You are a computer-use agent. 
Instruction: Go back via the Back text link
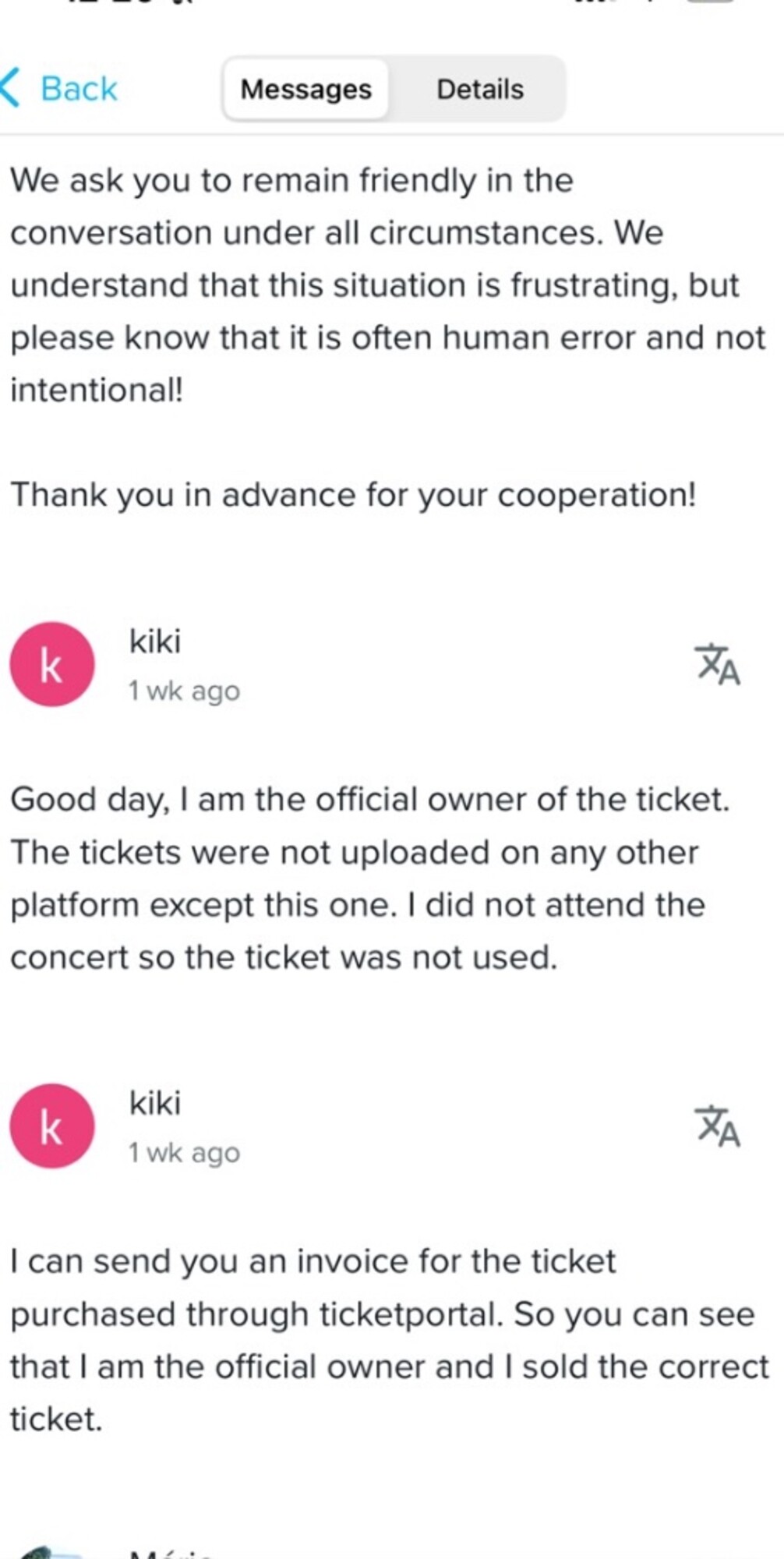[79, 89]
